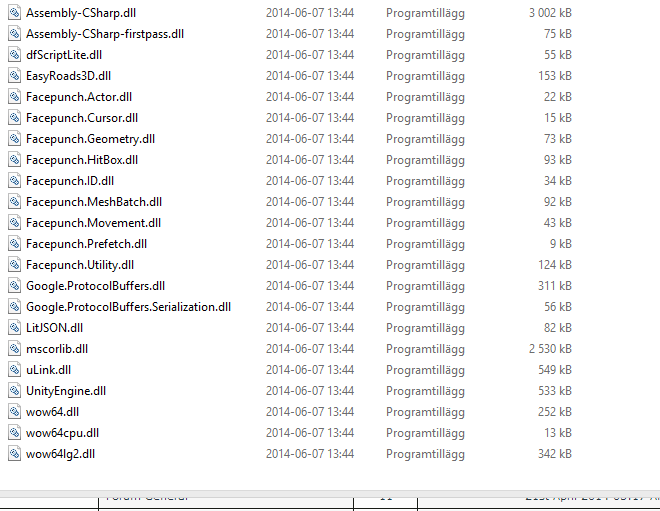Select the wow64.dll file icon
The height and width of the screenshot is (511, 660).
[14, 412]
